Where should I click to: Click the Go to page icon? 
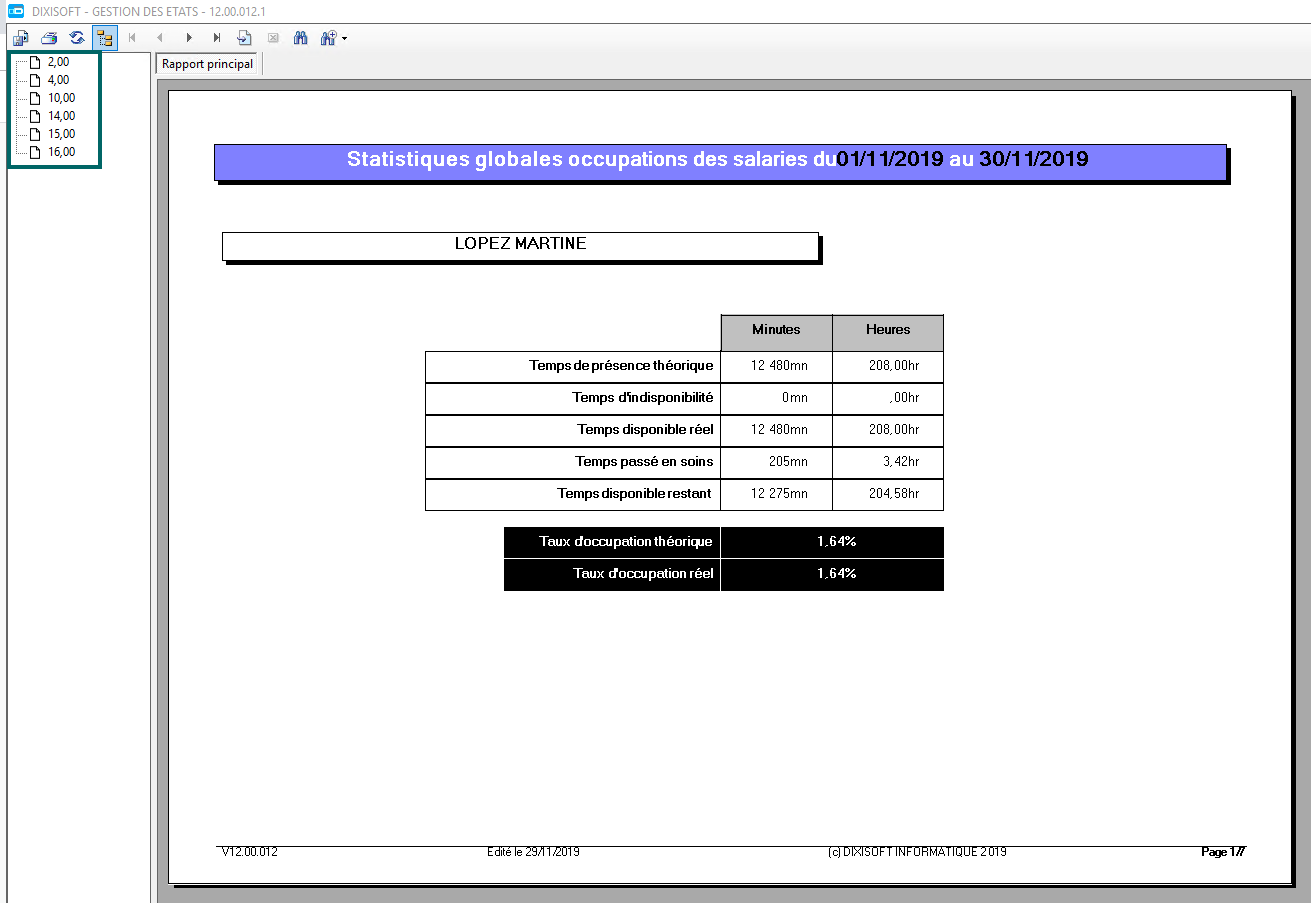tap(245, 38)
